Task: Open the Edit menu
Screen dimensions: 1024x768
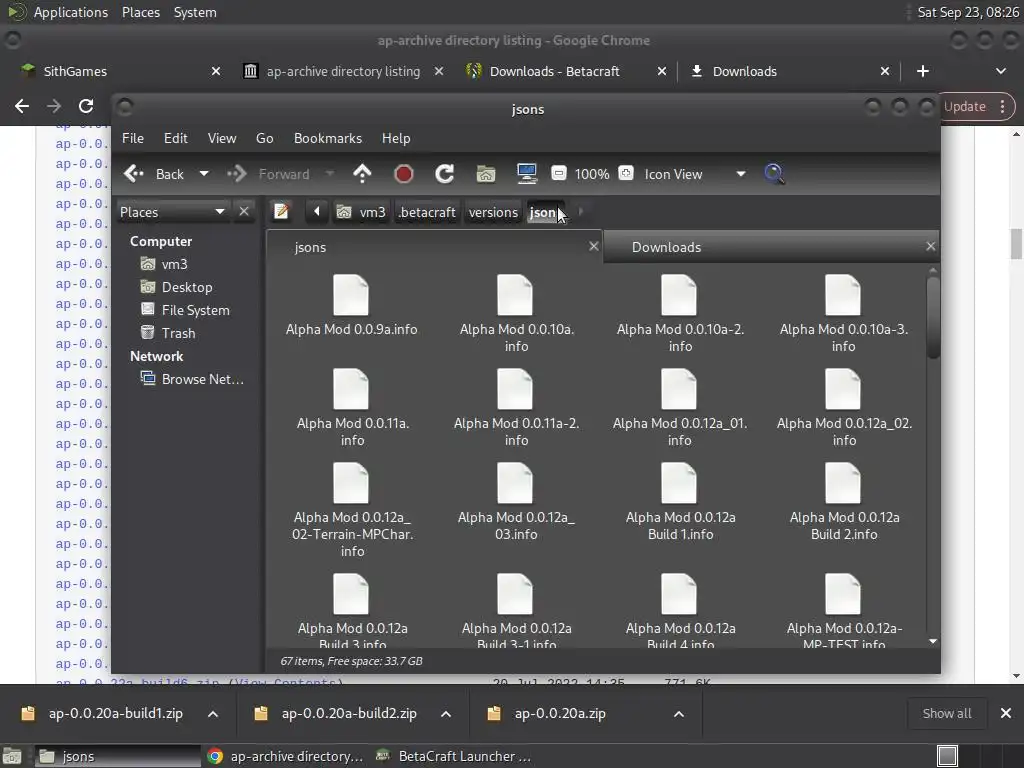Action: [x=175, y=138]
